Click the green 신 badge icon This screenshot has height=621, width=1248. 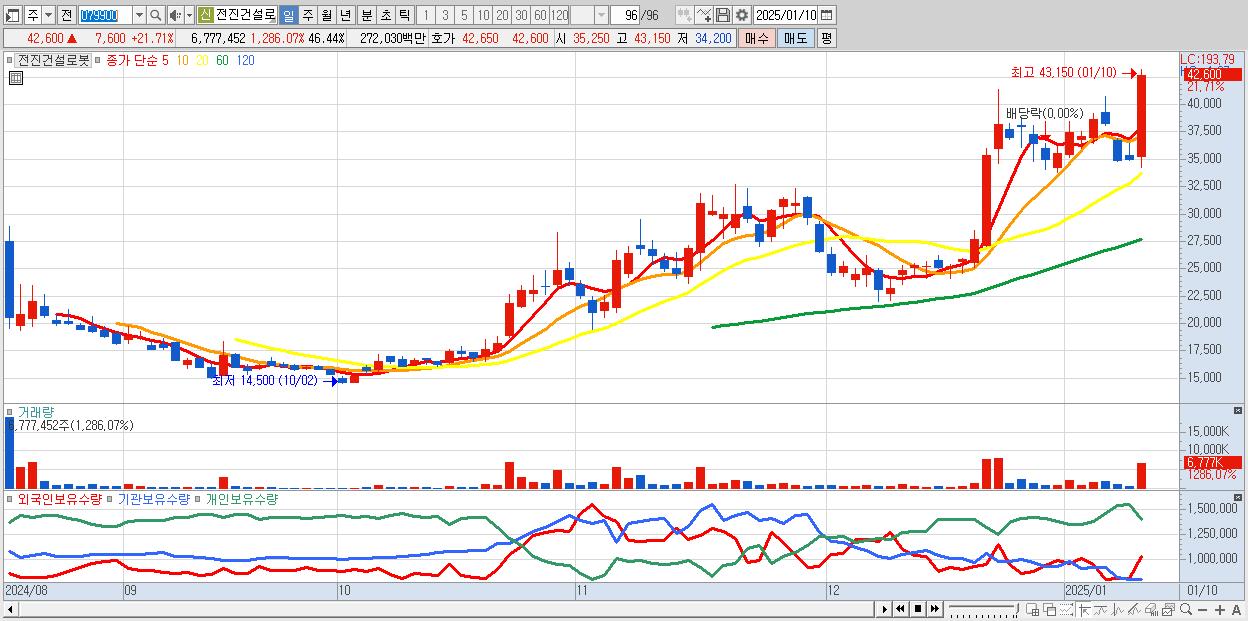[x=205, y=15]
